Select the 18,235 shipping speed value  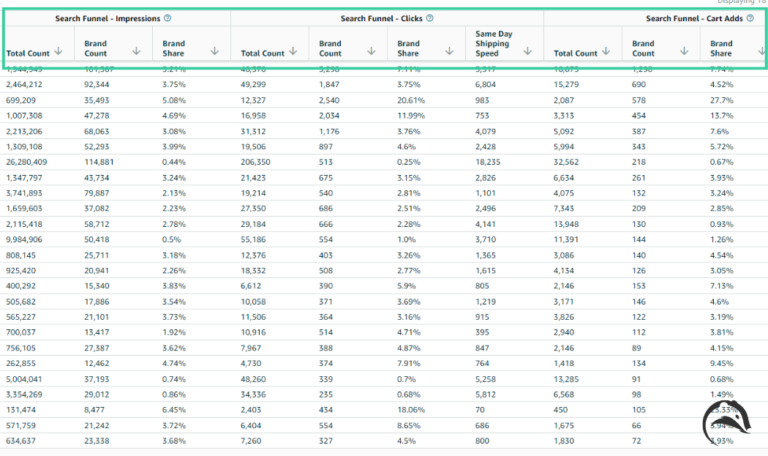coord(488,162)
